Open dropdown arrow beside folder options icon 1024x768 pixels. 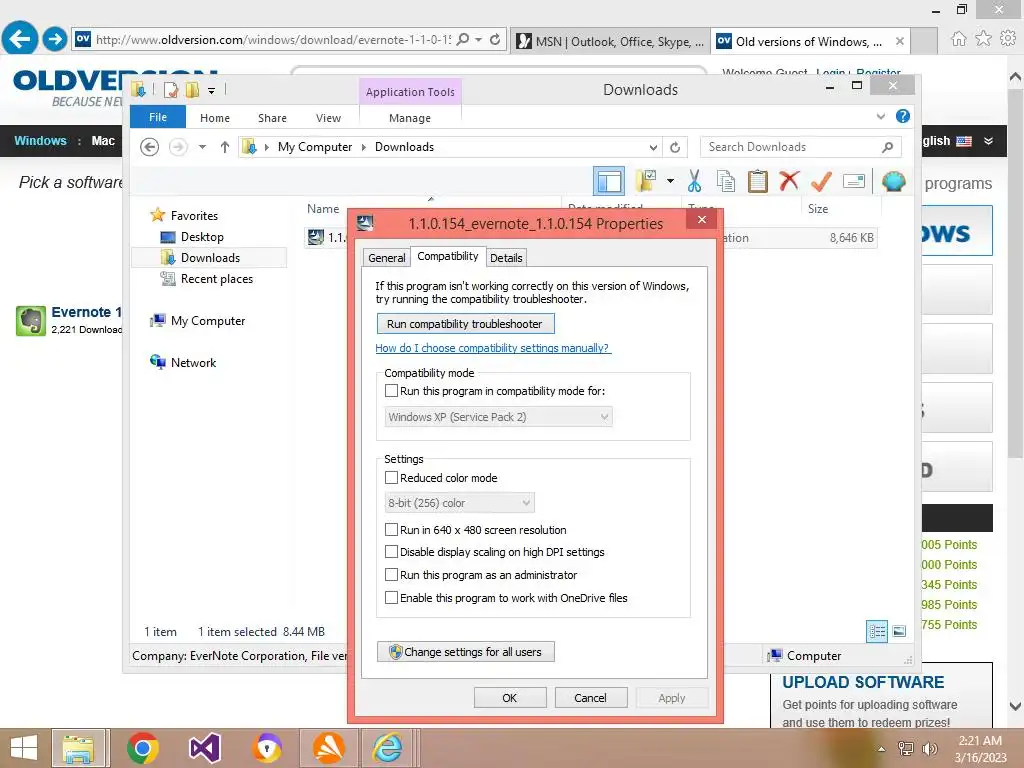(x=670, y=181)
